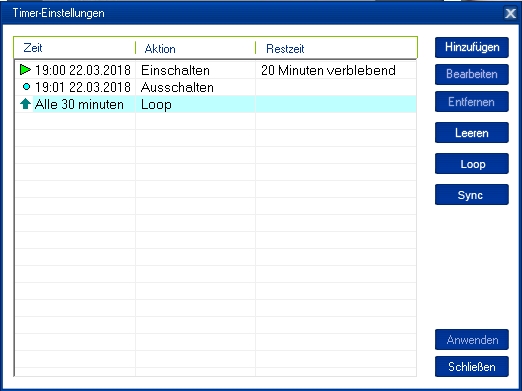Select the Ausschalten action row
The width and height of the screenshot is (522, 391).
216,87
